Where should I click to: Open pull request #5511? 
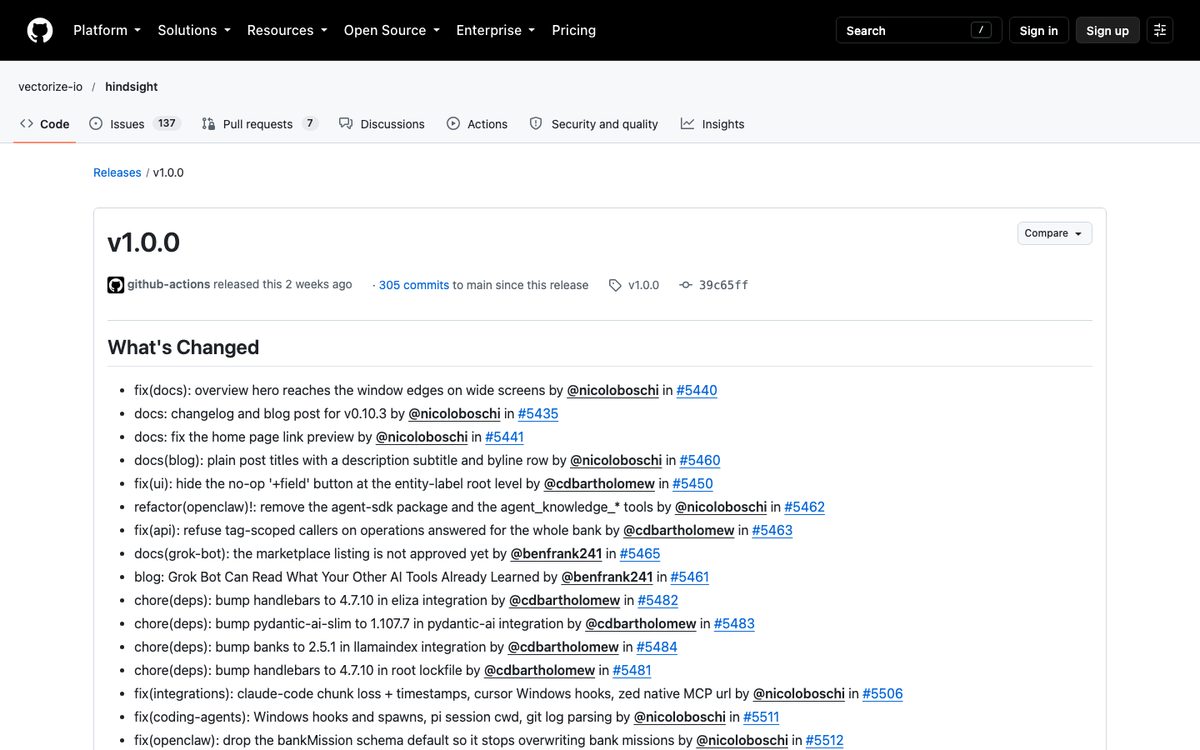[x=763, y=717]
